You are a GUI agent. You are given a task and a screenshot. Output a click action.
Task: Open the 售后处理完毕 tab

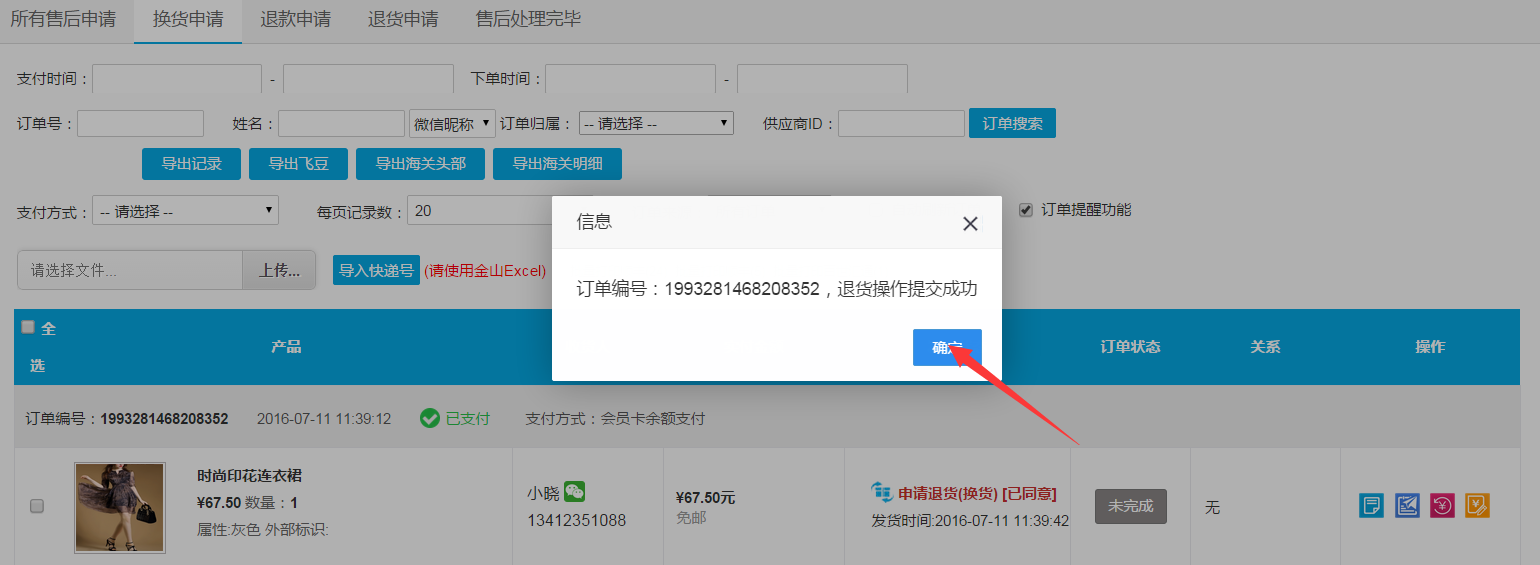tap(528, 20)
